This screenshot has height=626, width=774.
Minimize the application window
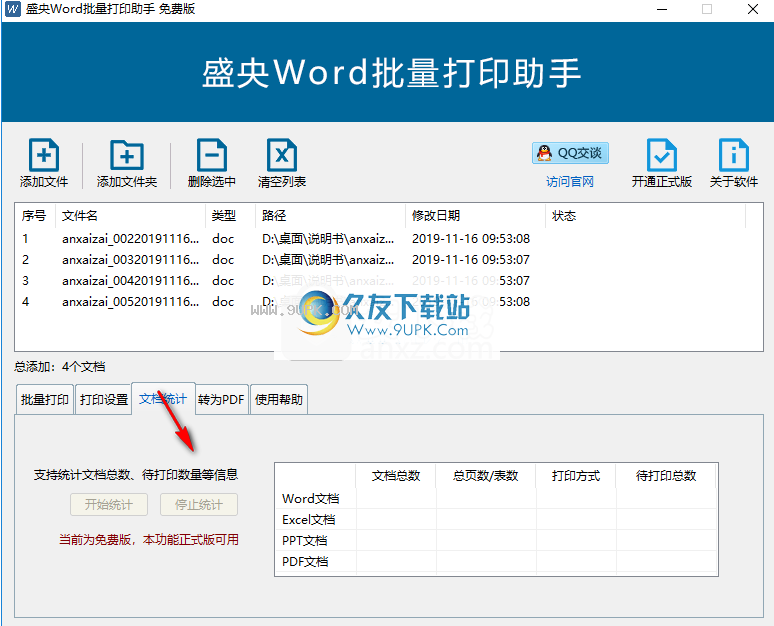tap(662, 9)
